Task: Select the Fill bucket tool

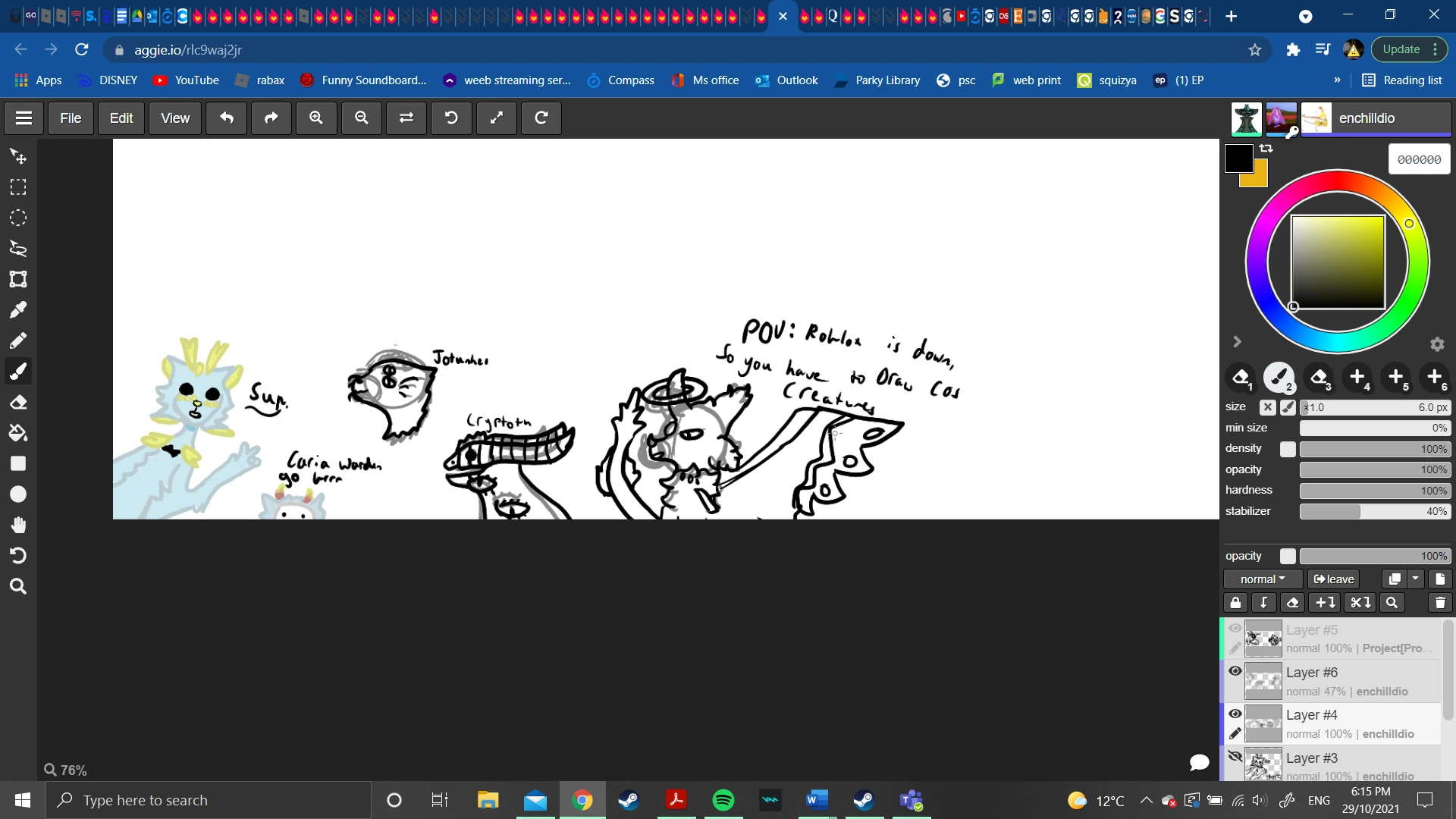Action: coord(18,433)
